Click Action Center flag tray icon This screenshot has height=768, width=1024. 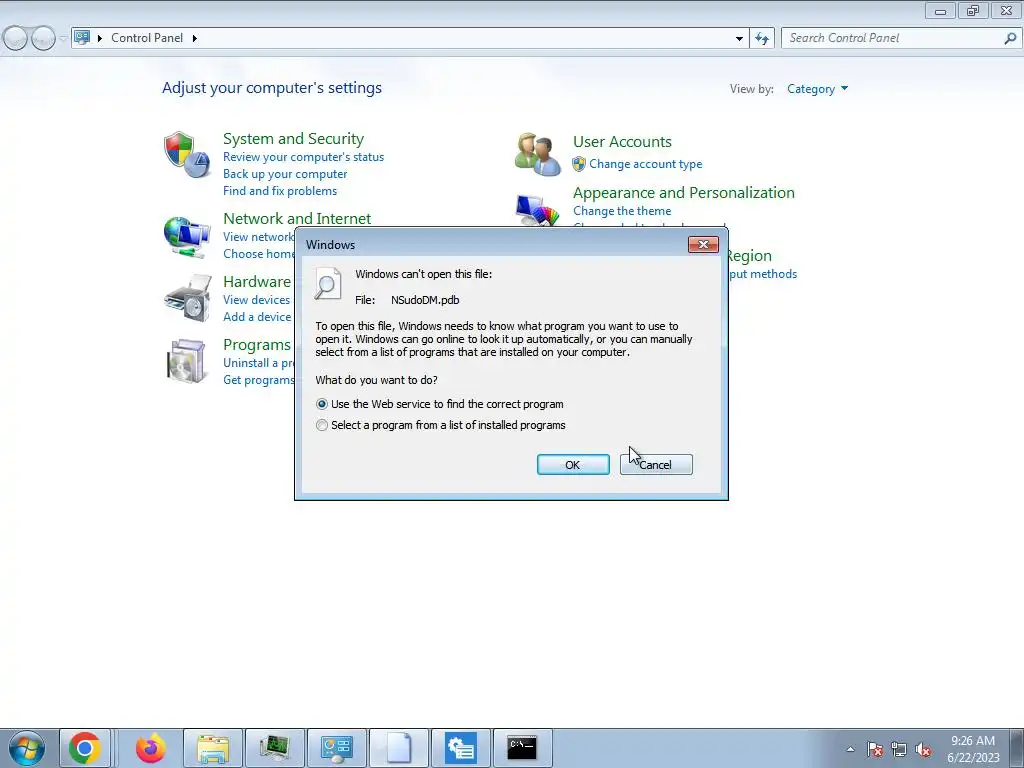874,749
